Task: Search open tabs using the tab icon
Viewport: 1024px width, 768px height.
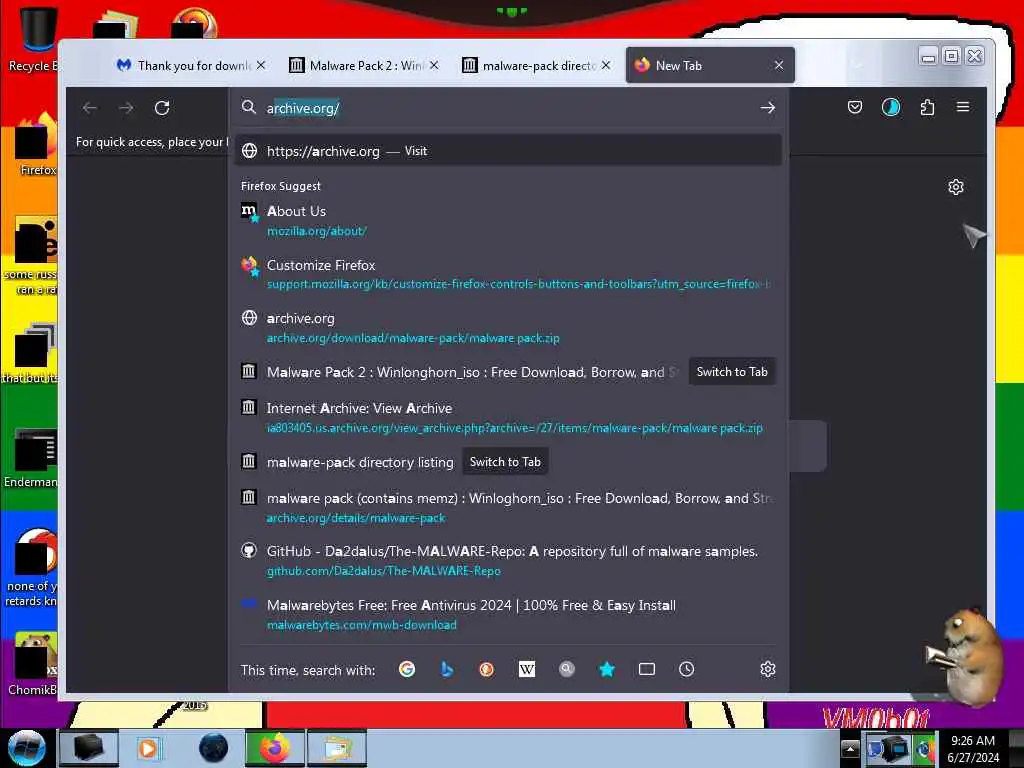Action: (647, 669)
